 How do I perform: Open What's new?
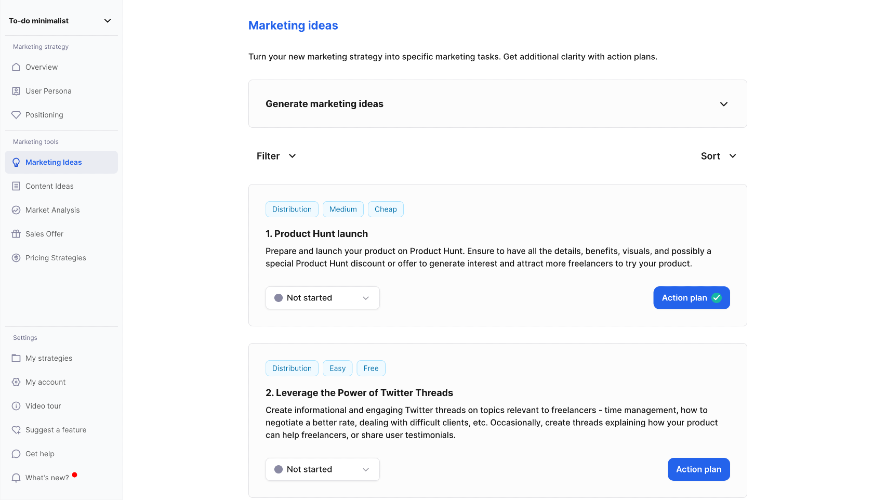[61, 478]
